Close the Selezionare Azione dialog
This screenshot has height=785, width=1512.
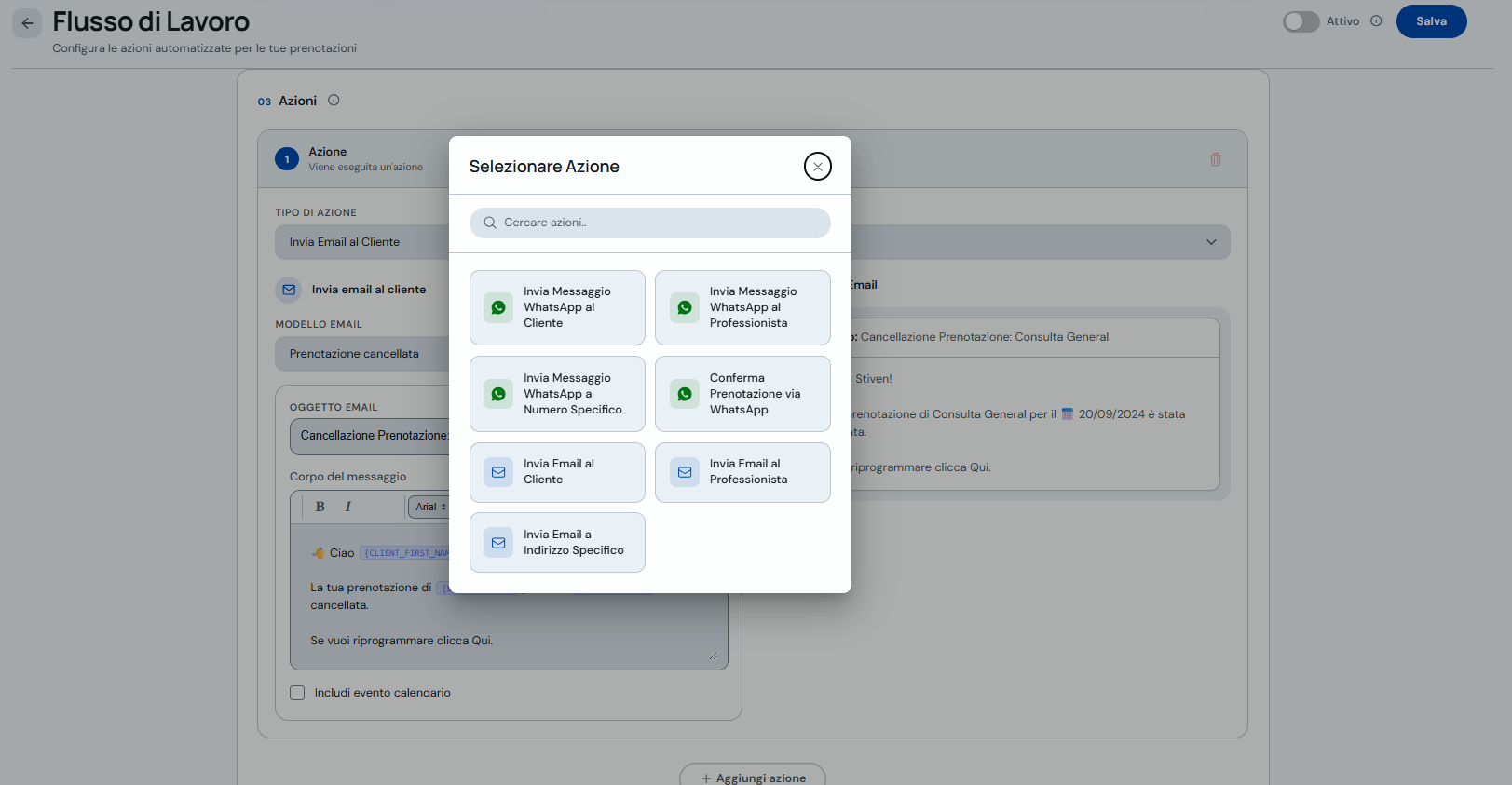pos(817,167)
